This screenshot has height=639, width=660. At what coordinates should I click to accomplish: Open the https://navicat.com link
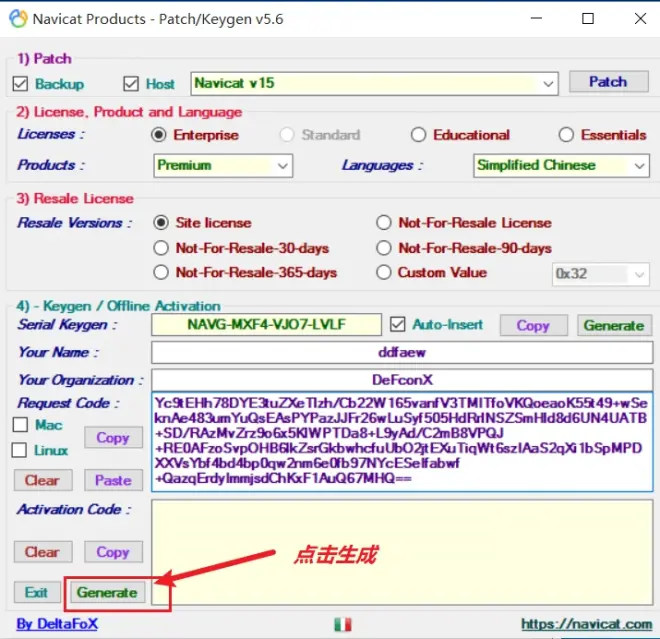tap(587, 624)
